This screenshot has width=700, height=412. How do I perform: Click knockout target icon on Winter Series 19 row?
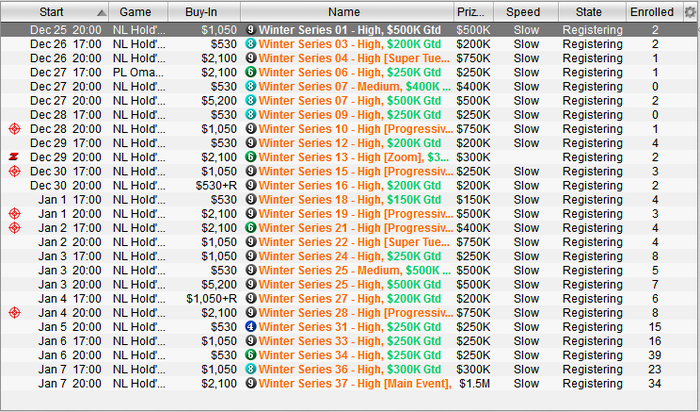coord(15,214)
